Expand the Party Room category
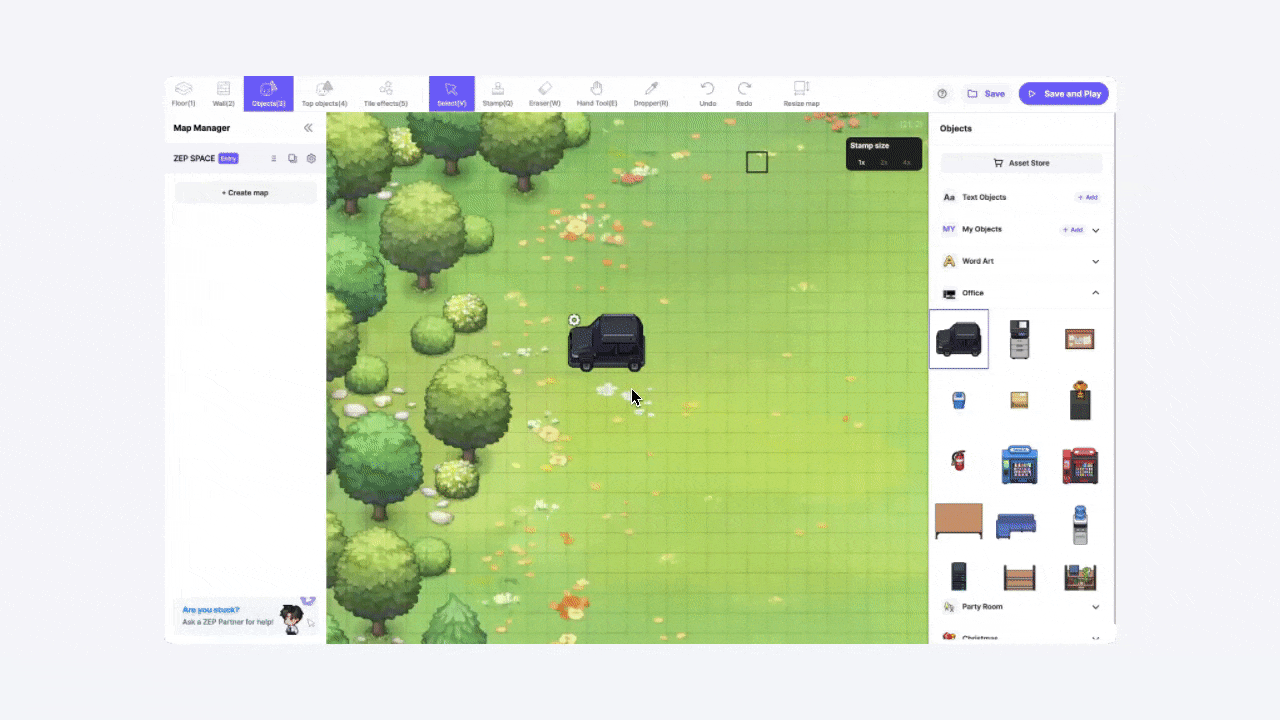This screenshot has height=720, width=1280. pos(1095,607)
